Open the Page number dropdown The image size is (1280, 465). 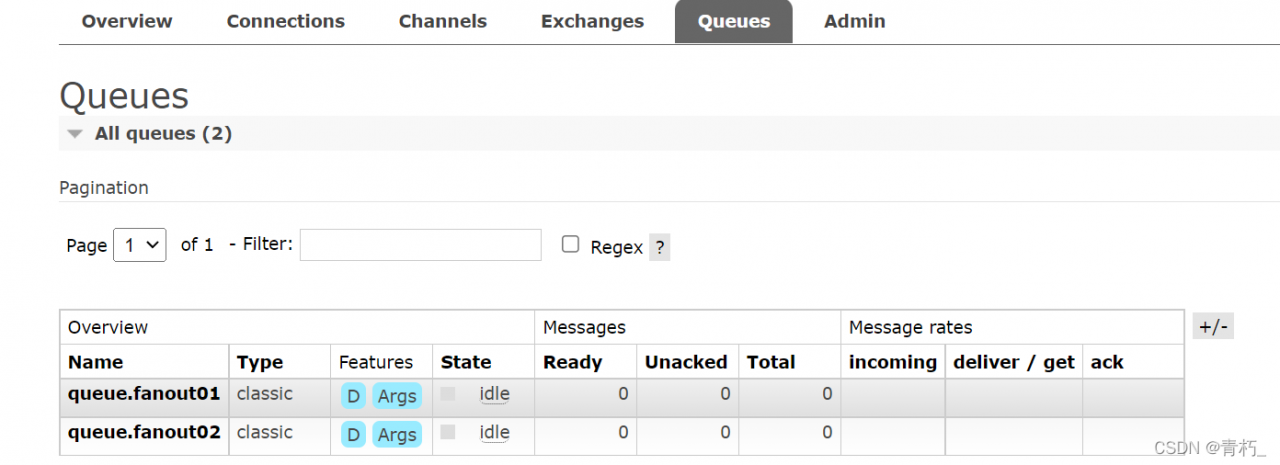coord(140,245)
